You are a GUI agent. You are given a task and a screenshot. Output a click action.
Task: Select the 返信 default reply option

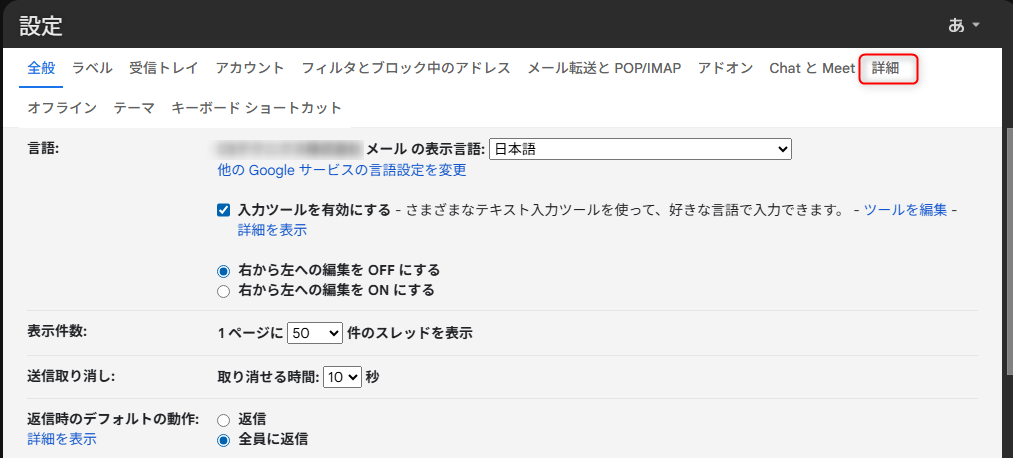(224, 420)
